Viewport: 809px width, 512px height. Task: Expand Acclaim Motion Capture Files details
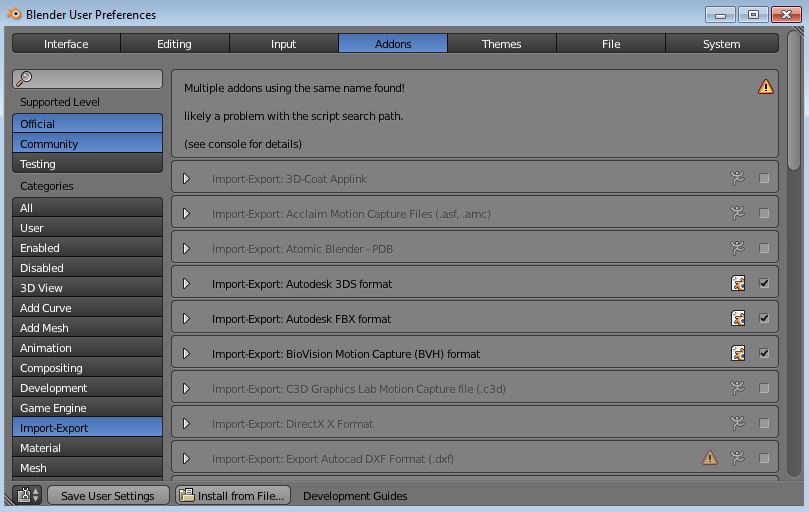tap(186, 213)
